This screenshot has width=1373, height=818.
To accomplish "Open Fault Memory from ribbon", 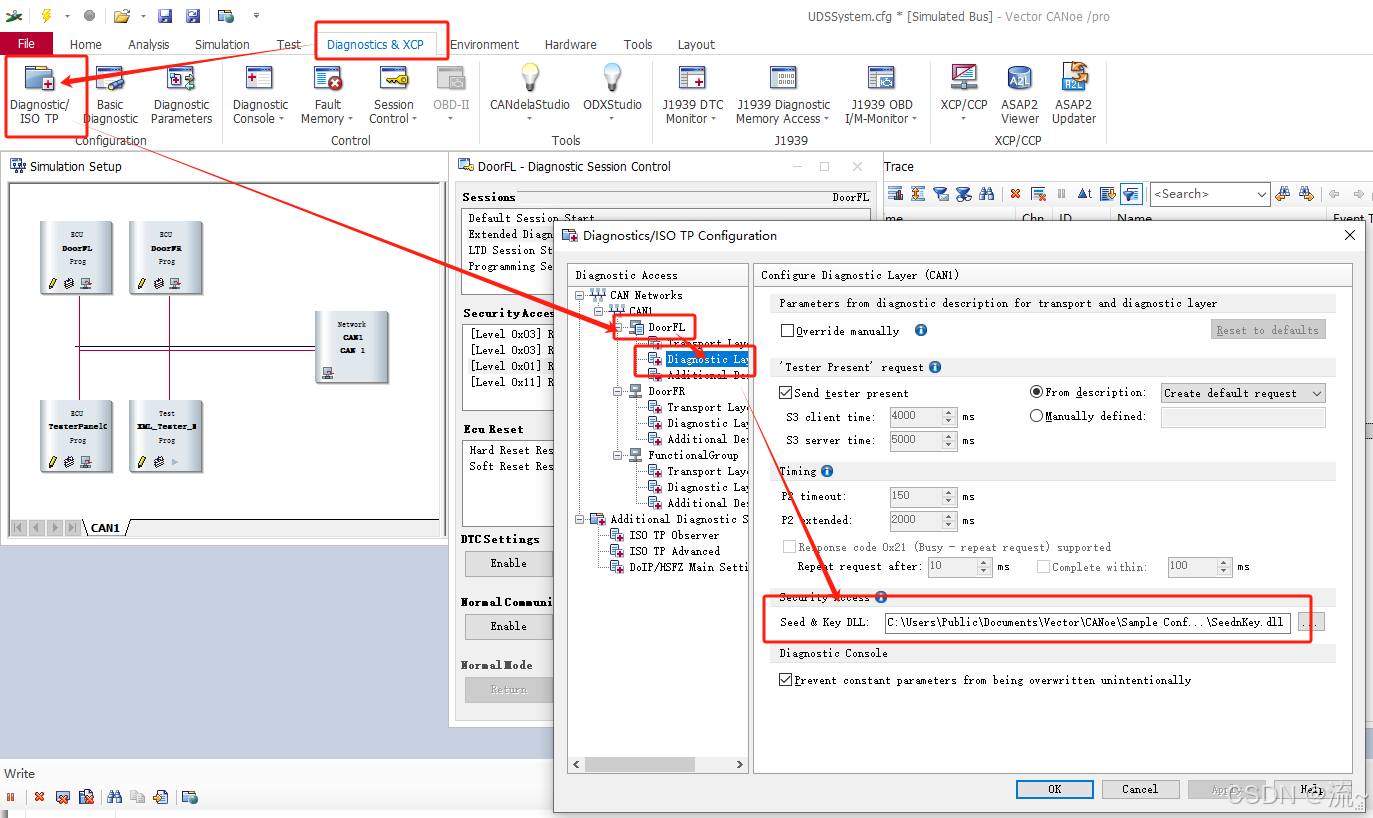I will (x=328, y=95).
